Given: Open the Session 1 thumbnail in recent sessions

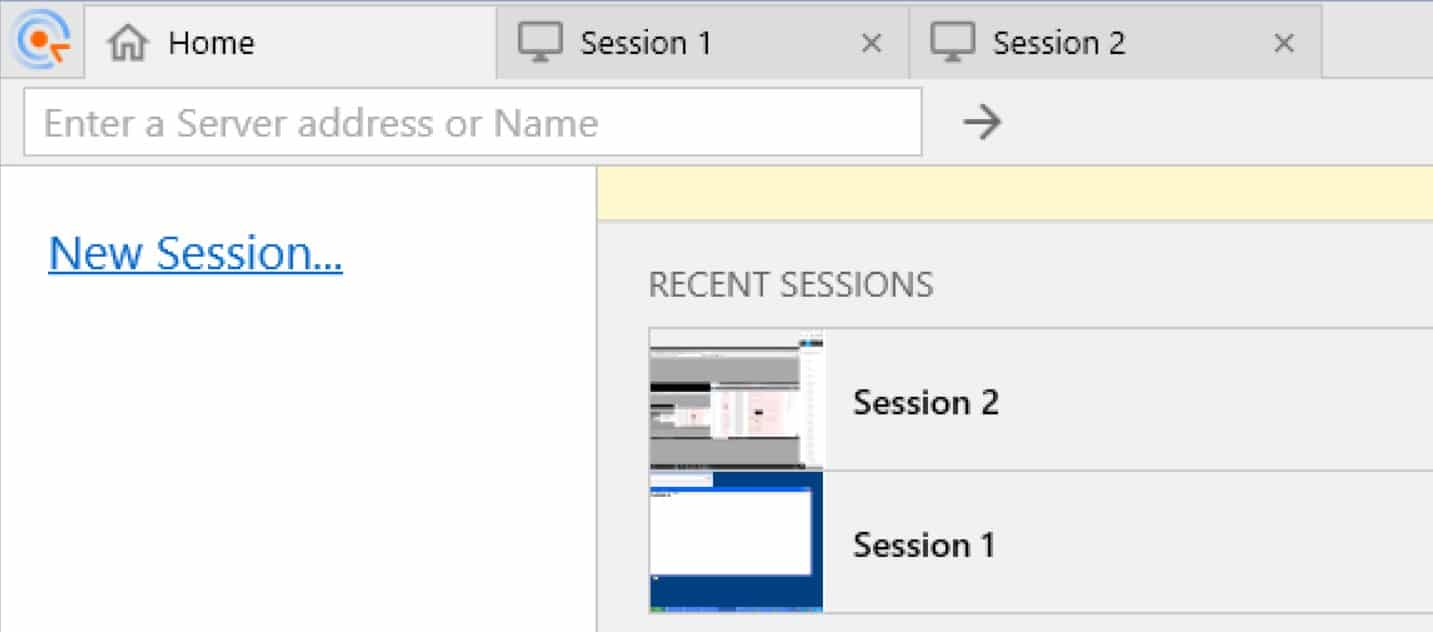Looking at the screenshot, I should 736,541.
